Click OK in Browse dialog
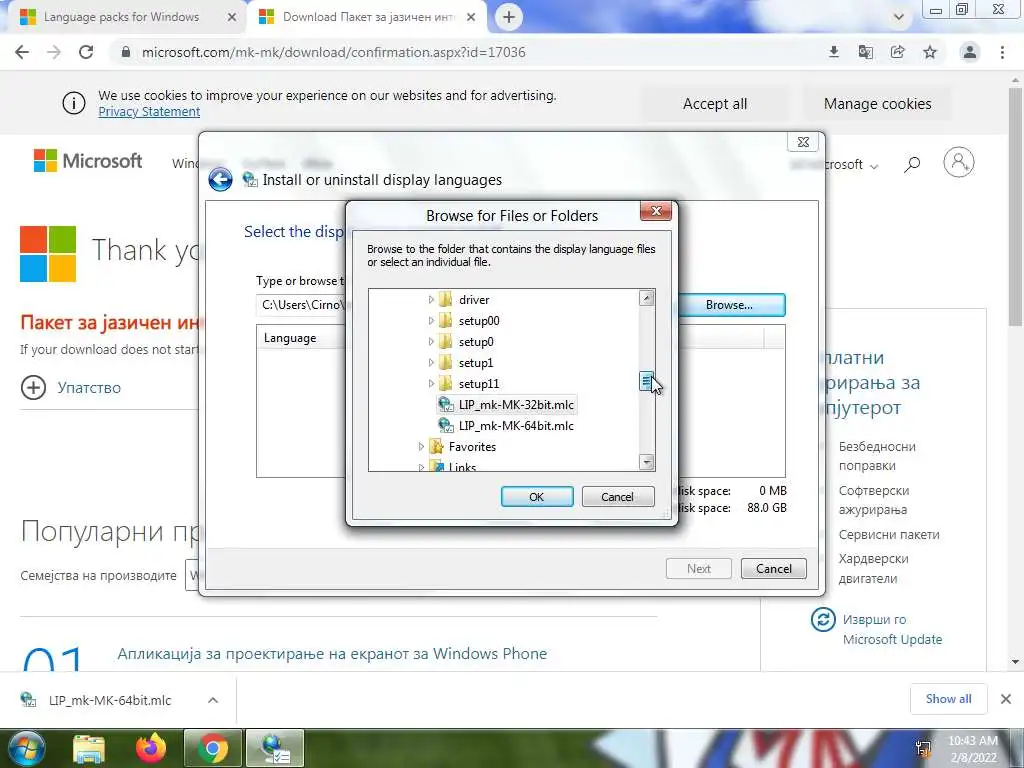The height and width of the screenshot is (768, 1024). [537, 497]
